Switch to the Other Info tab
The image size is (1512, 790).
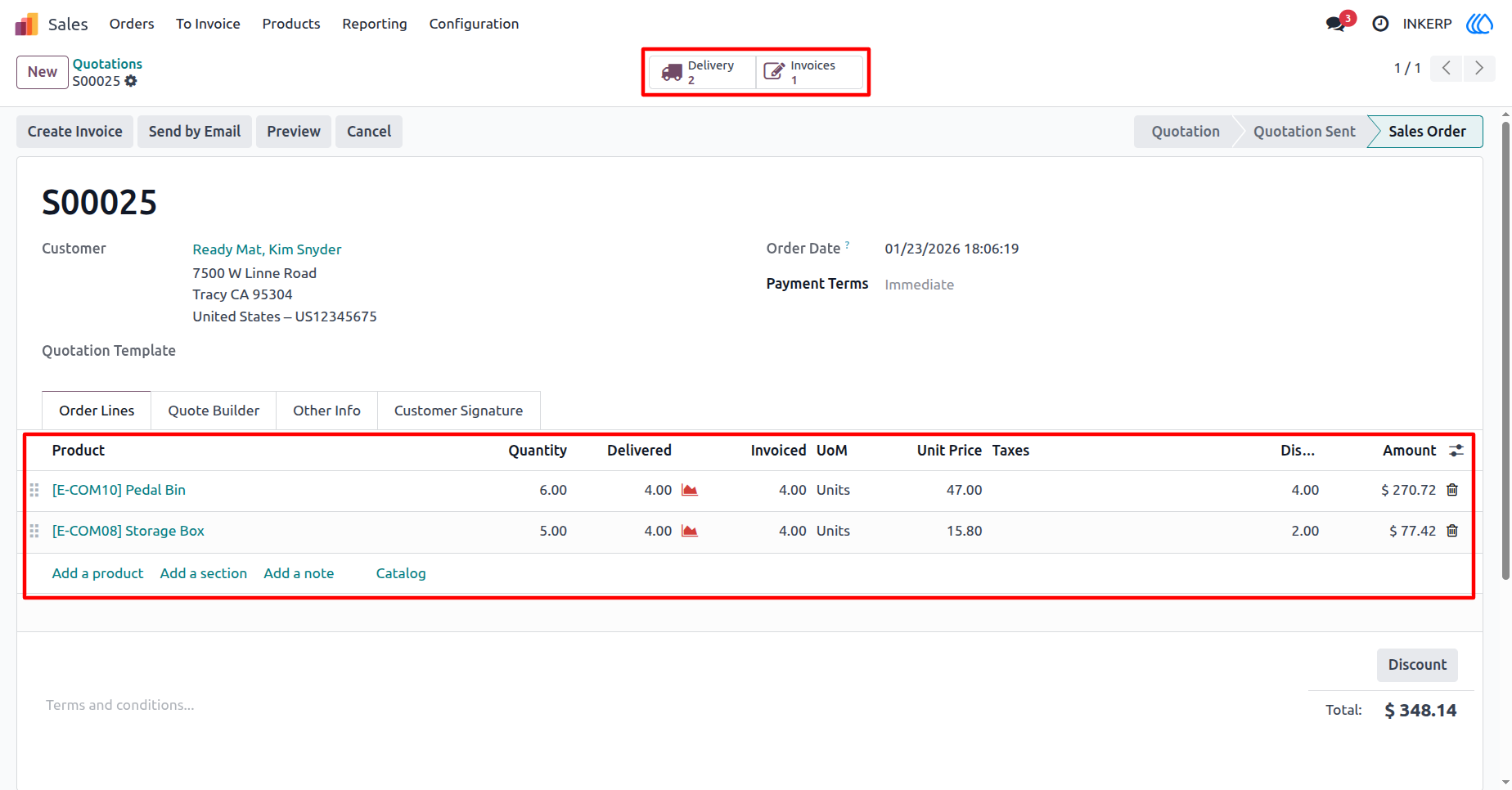click(326, 411)
